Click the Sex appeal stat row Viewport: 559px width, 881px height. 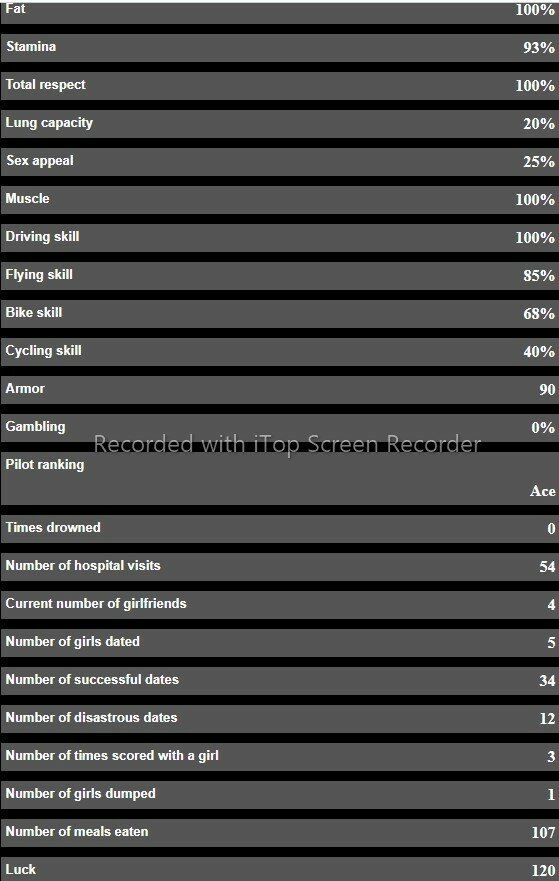(x=279, y=162)
